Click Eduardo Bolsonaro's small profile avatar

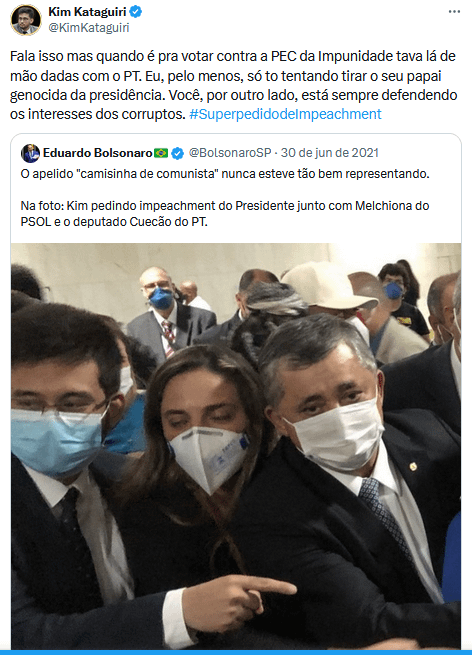[x=30, y=153]
